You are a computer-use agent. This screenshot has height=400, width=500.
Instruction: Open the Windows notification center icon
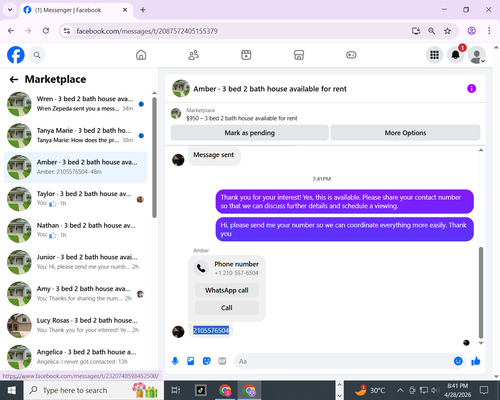tap(484, 390)
